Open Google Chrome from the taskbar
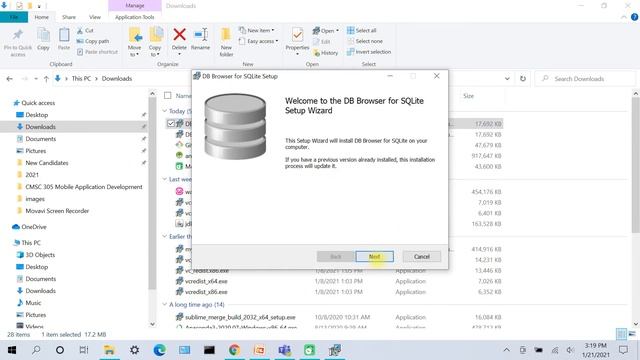 (234, 350)
